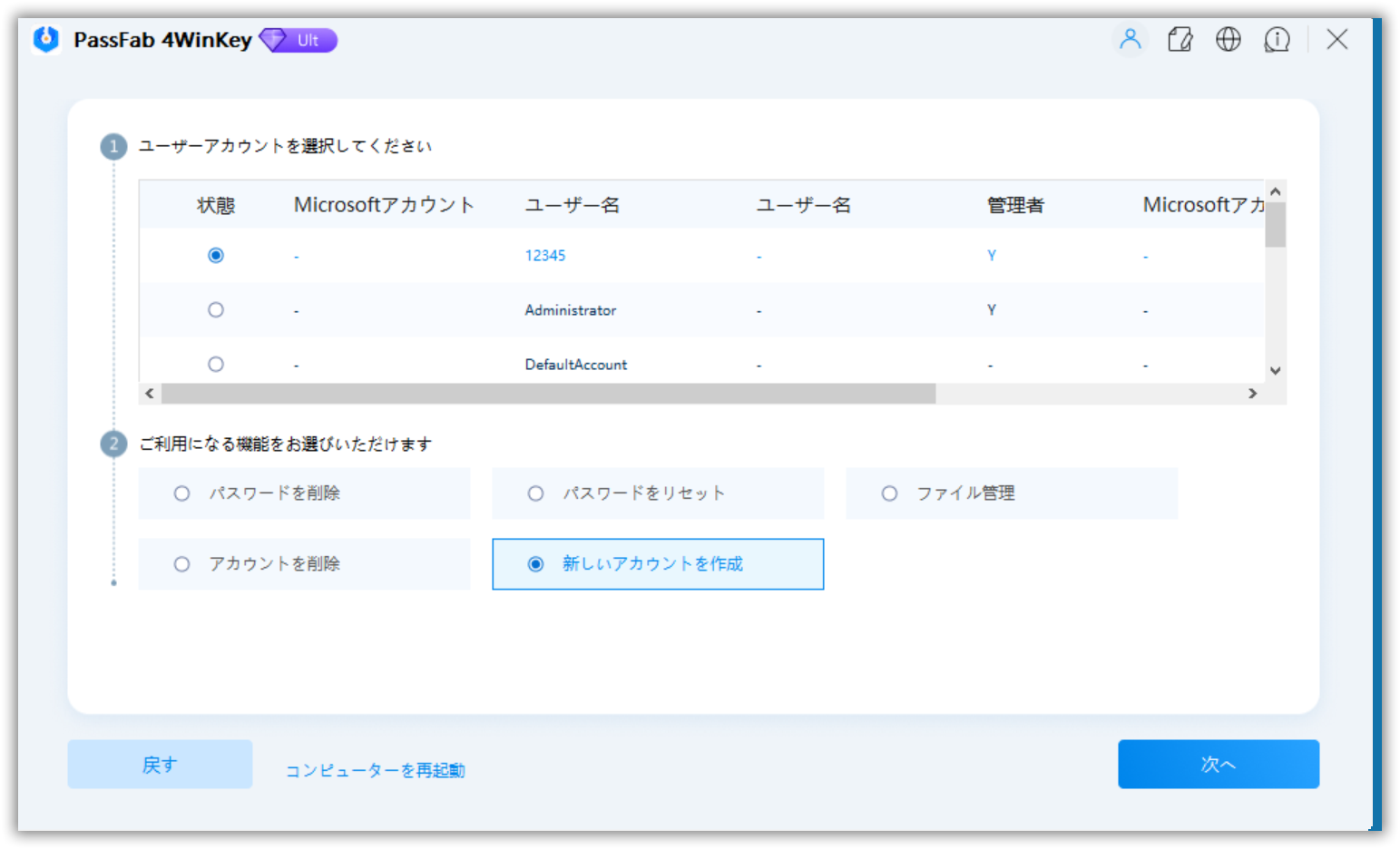The image size is (1400, 849).
Task: Click the down arrow on vertical scrollbar
Action: [1275, 371]
